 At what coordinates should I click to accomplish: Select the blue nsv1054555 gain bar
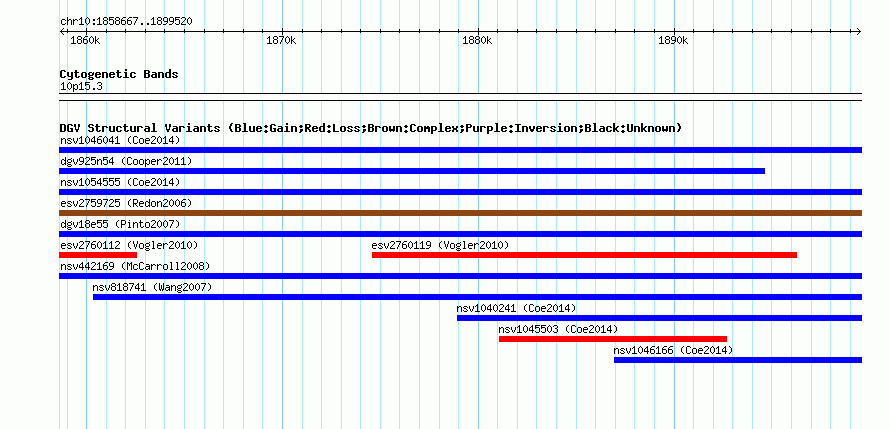[x=460, y=192]
